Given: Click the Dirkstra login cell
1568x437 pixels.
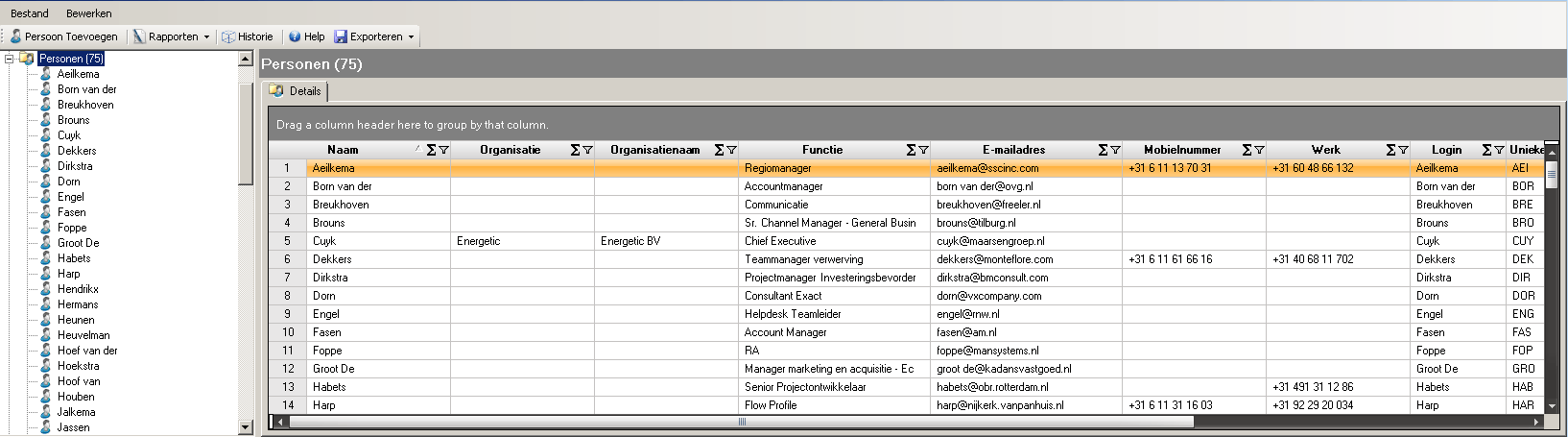Looking at the screenshot, I should click(x=1458, y=278).
